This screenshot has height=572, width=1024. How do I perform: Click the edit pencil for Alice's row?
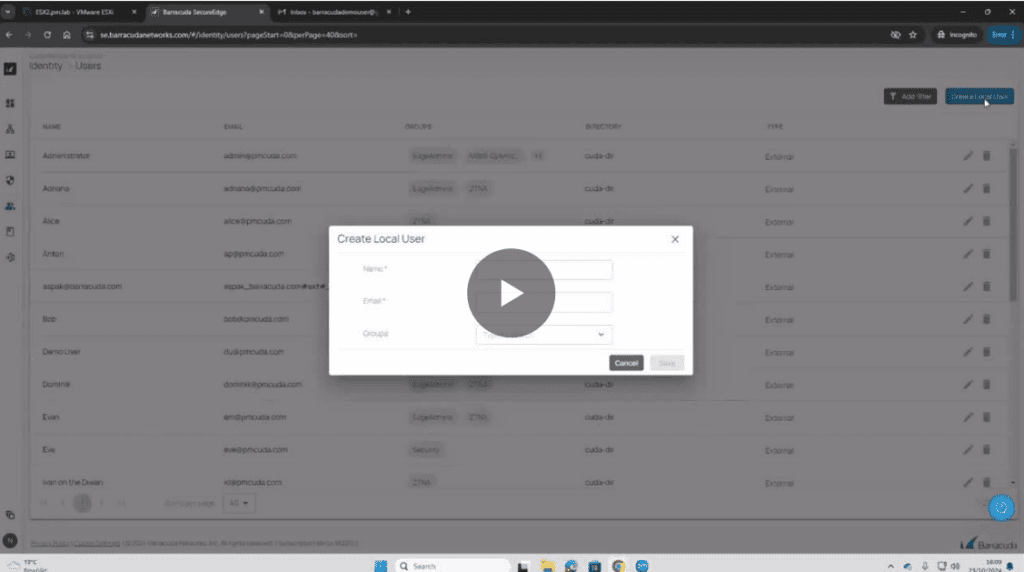pos(967,221)
